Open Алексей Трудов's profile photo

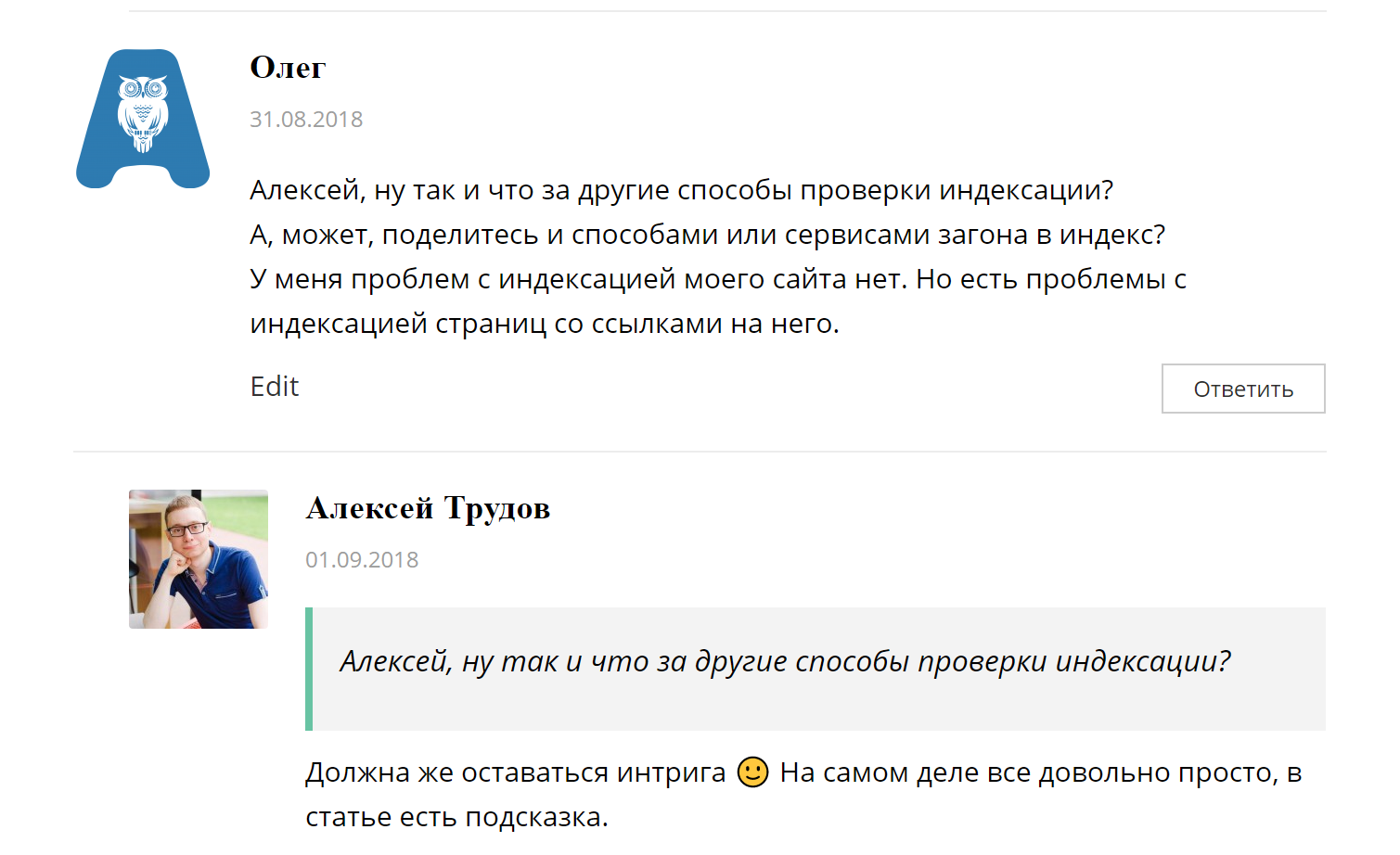tap(199, 559)
